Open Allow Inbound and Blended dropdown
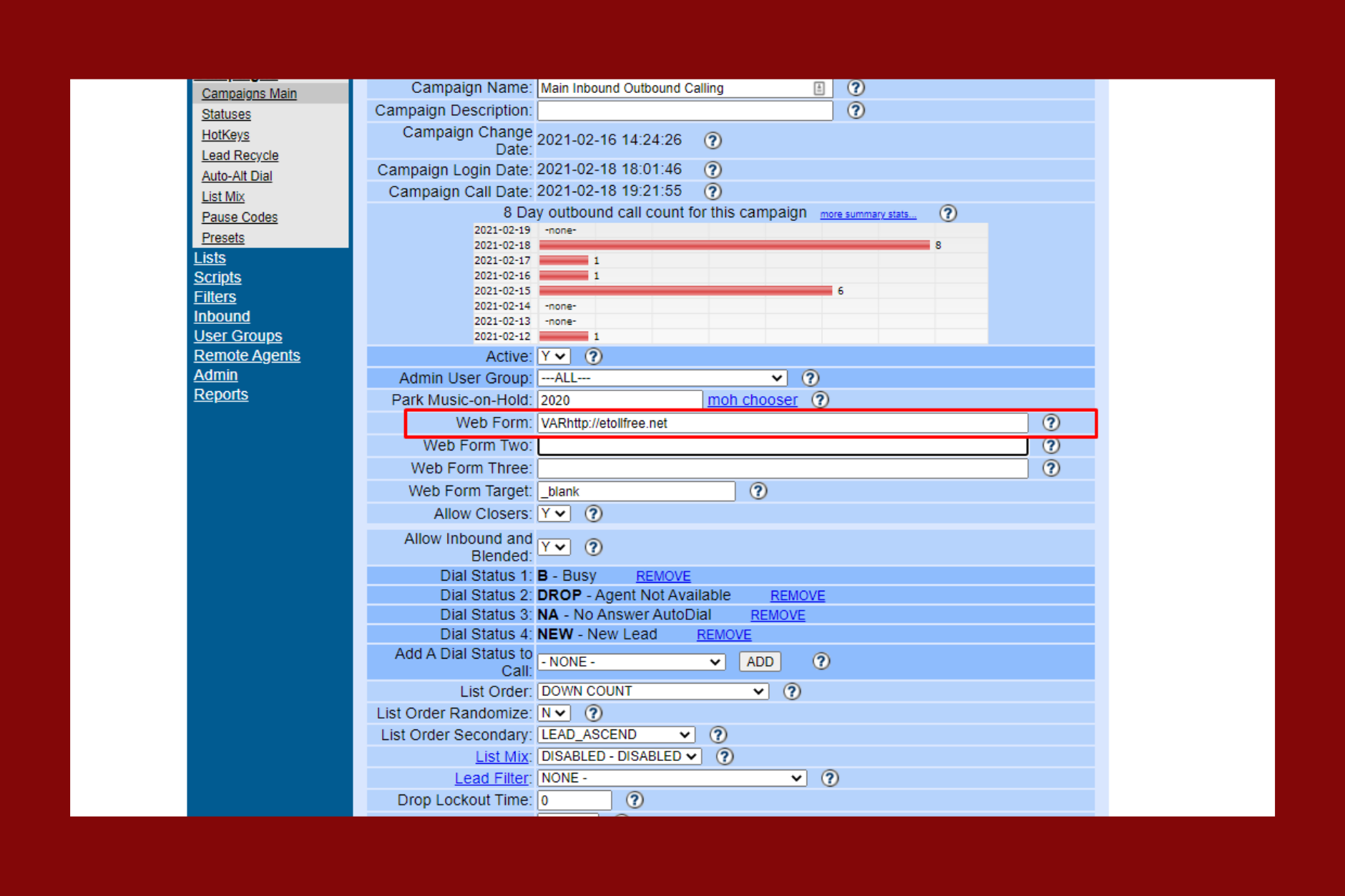Screen dimensions: 1345x896 tap(554, 547)
